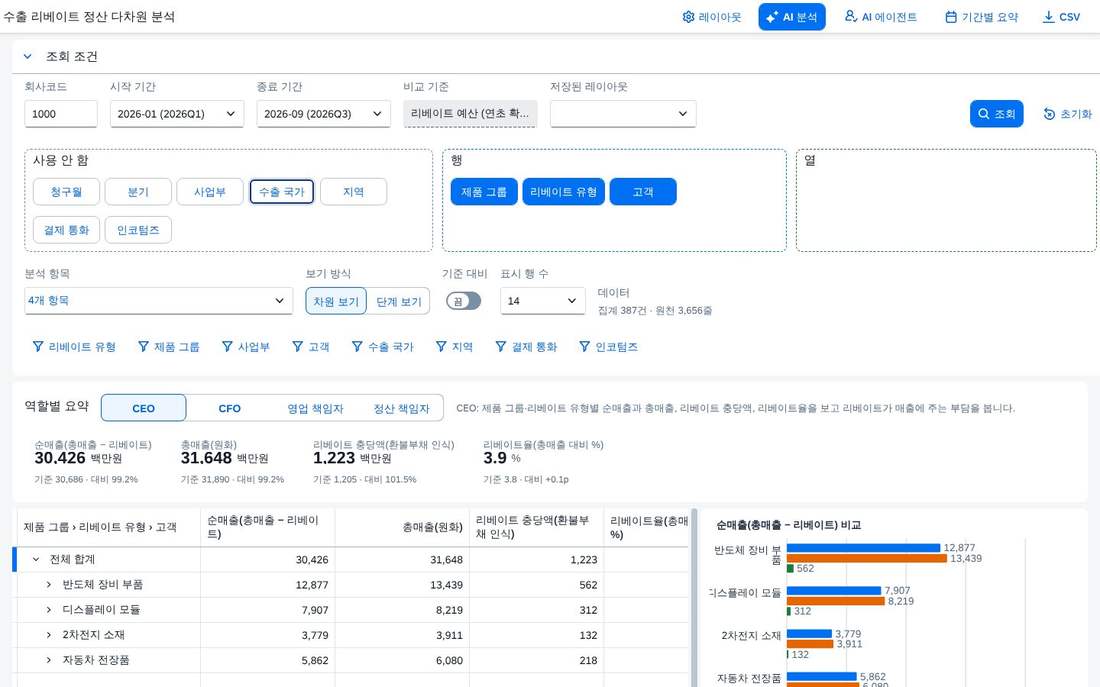
Task: Select the 정산 책임자 role tab
Action: pyautogui.click(x=401, y=408)
